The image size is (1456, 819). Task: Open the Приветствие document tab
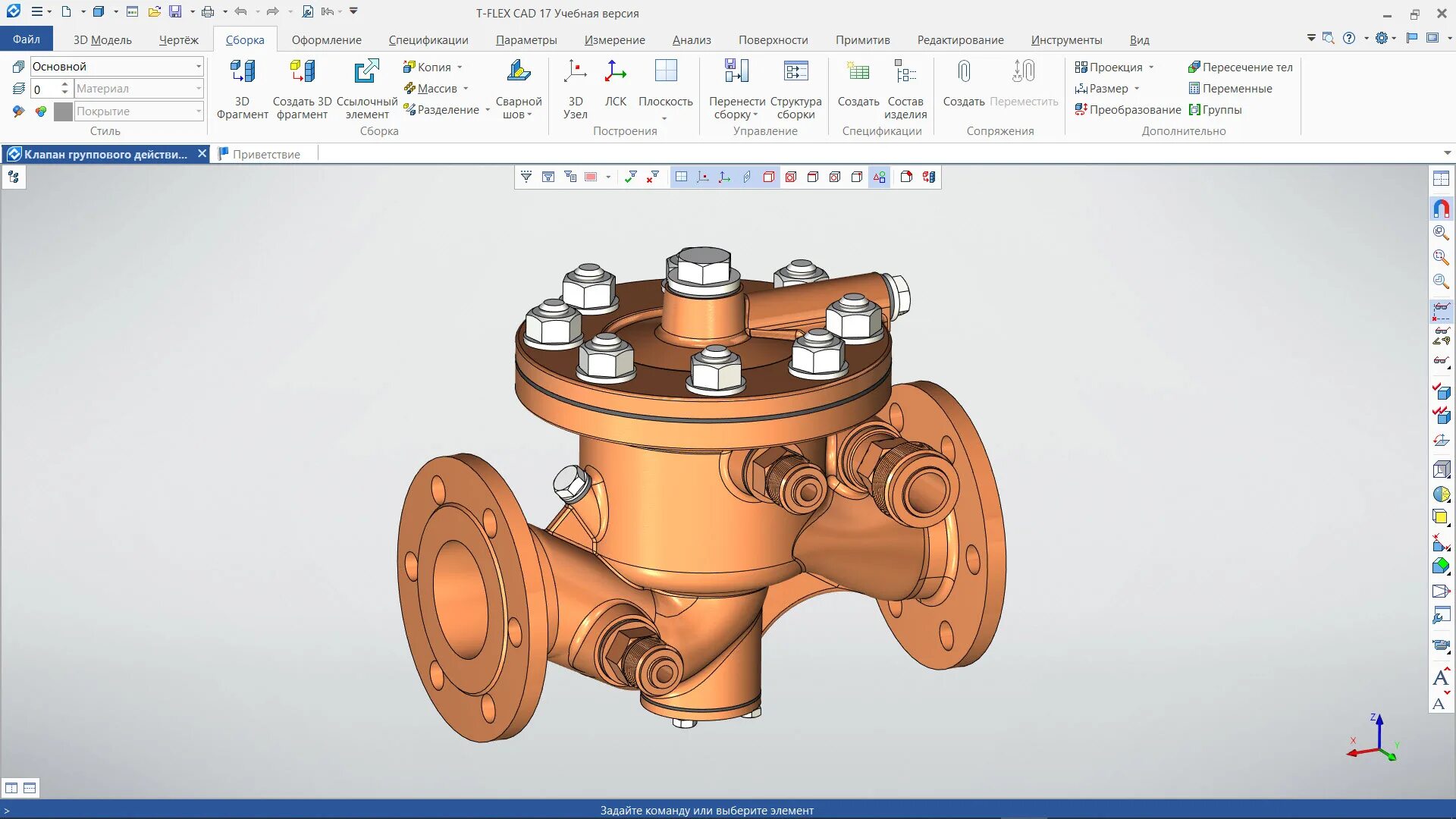tap(265, 154)
